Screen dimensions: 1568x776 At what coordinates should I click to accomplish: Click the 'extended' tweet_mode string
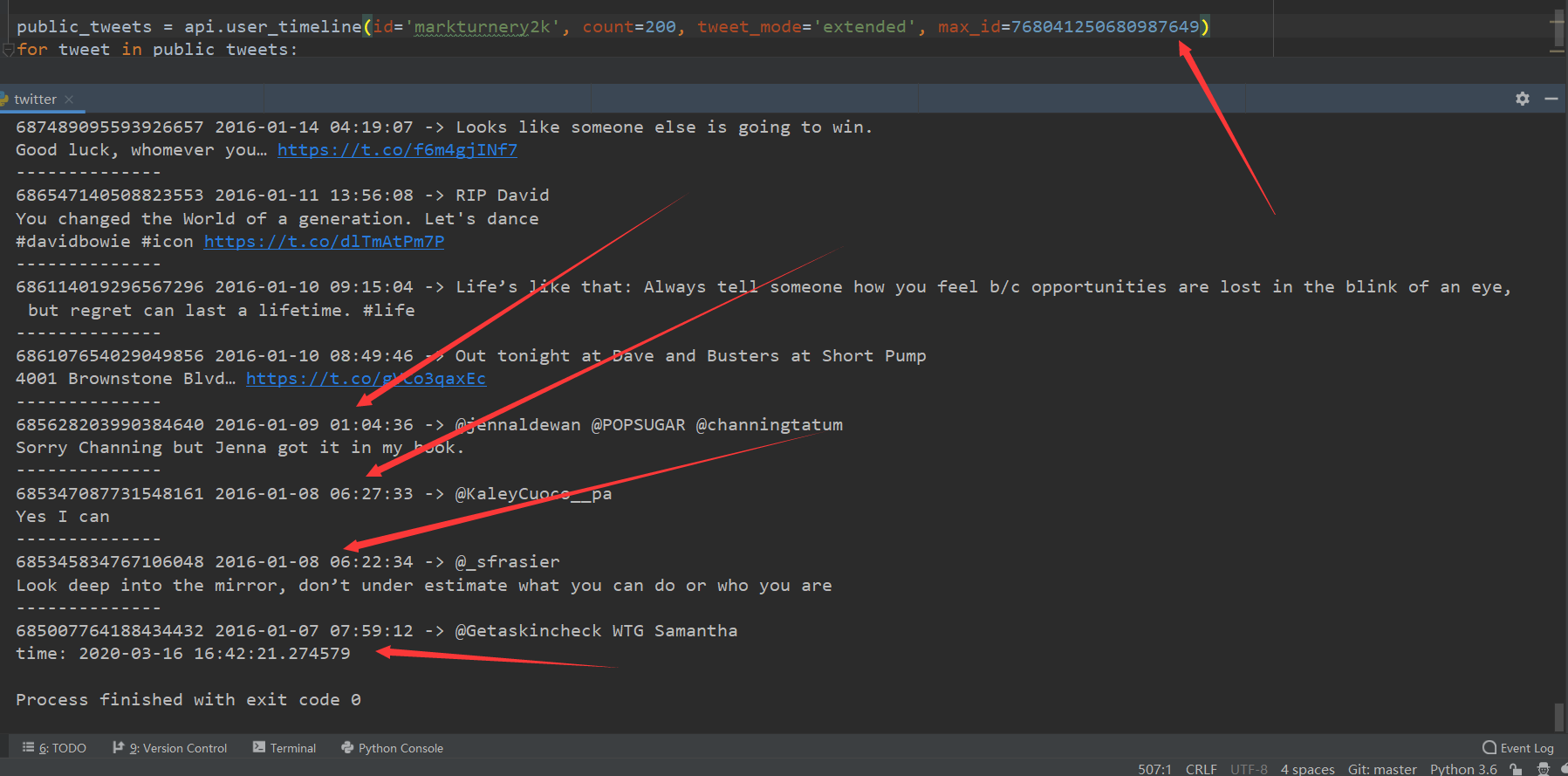tap(865, 27)
